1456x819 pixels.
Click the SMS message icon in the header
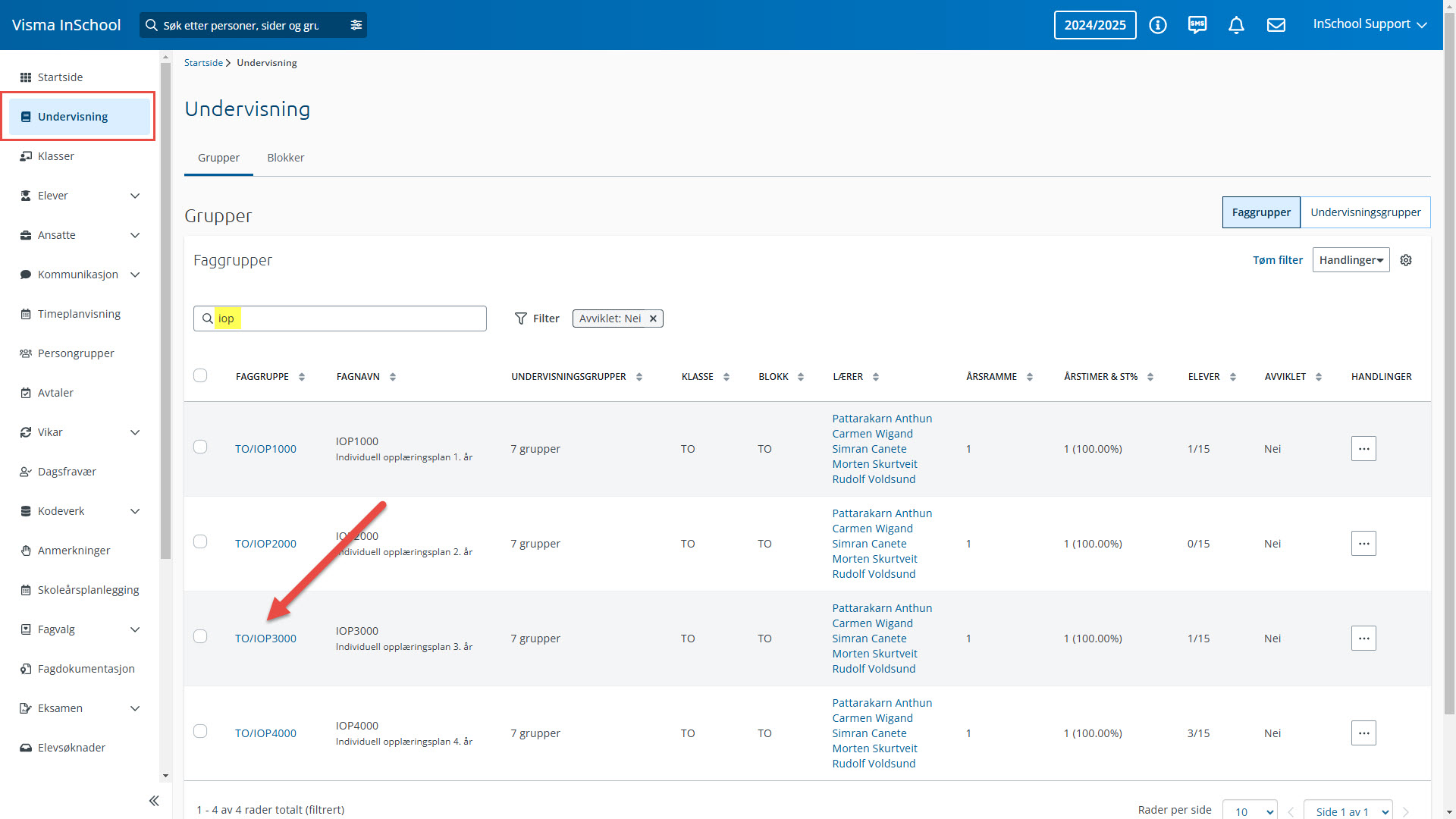[1197, 25]
